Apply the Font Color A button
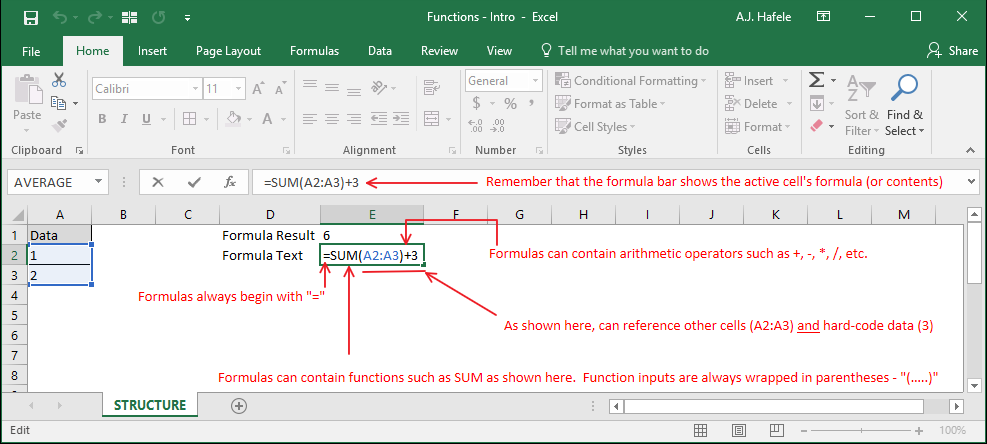Screen dimensions: 987x444 (267, 118)
